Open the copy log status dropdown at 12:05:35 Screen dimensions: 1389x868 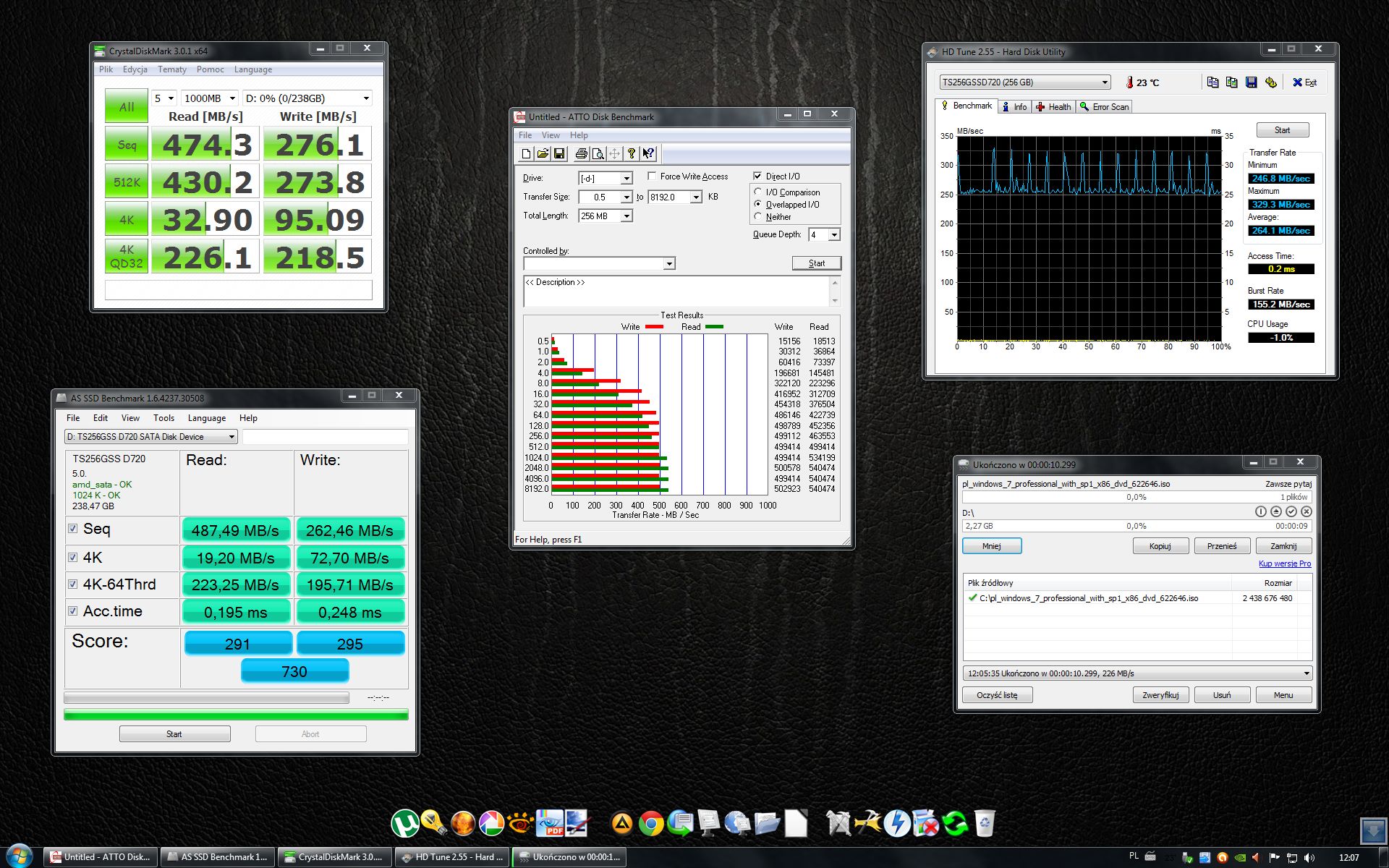tap(1137, 673)
